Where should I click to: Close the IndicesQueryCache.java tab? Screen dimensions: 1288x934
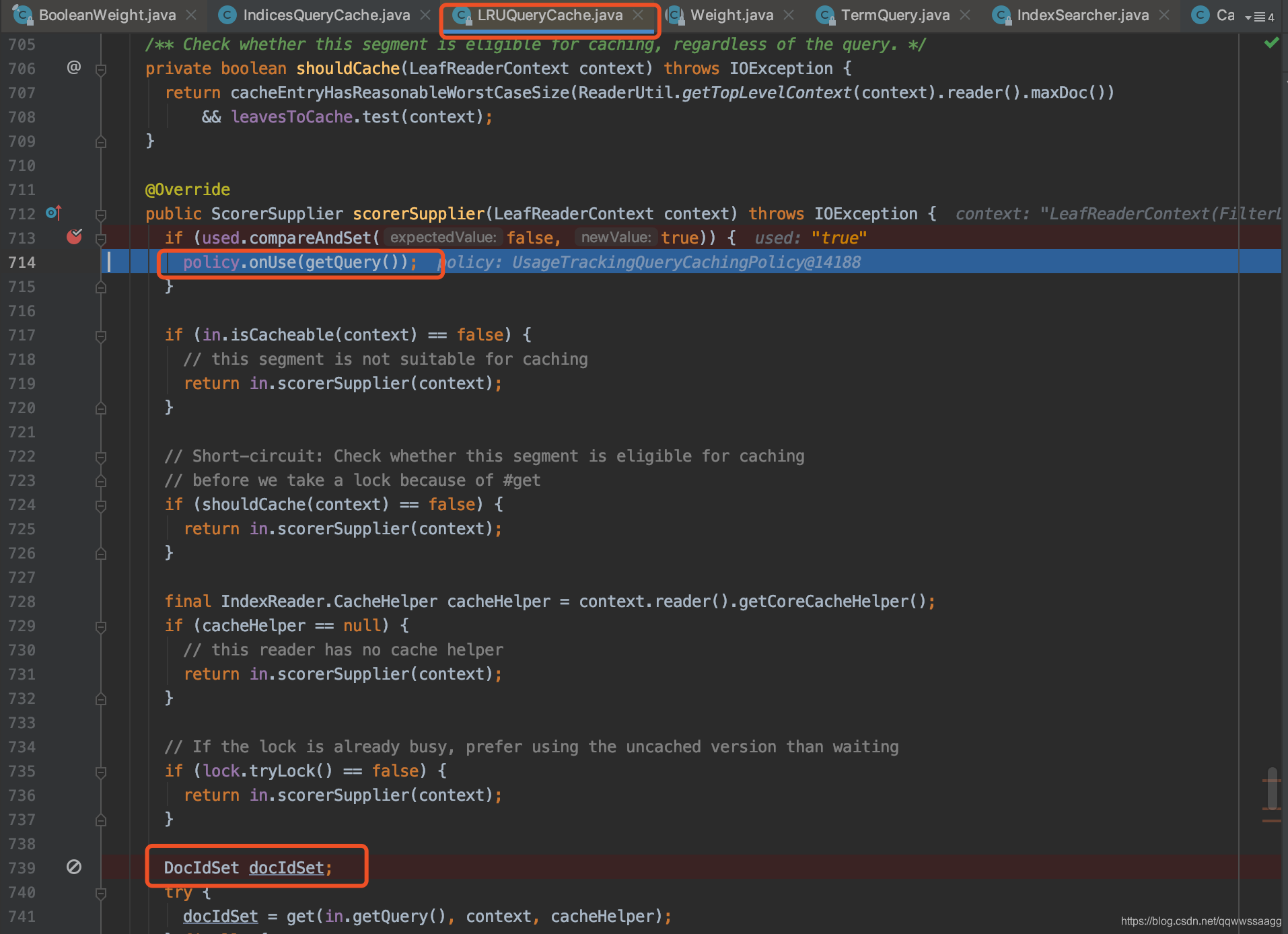click(x=425, y=15)
